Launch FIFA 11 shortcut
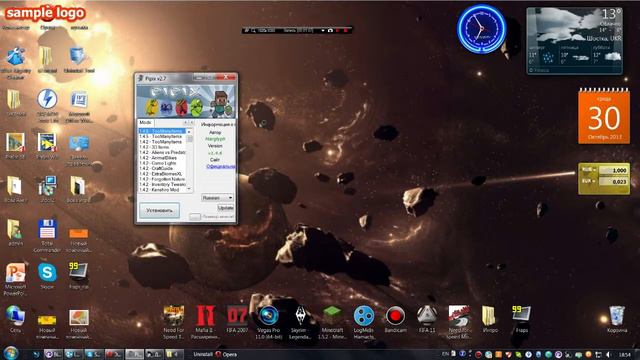 point(427,320)
